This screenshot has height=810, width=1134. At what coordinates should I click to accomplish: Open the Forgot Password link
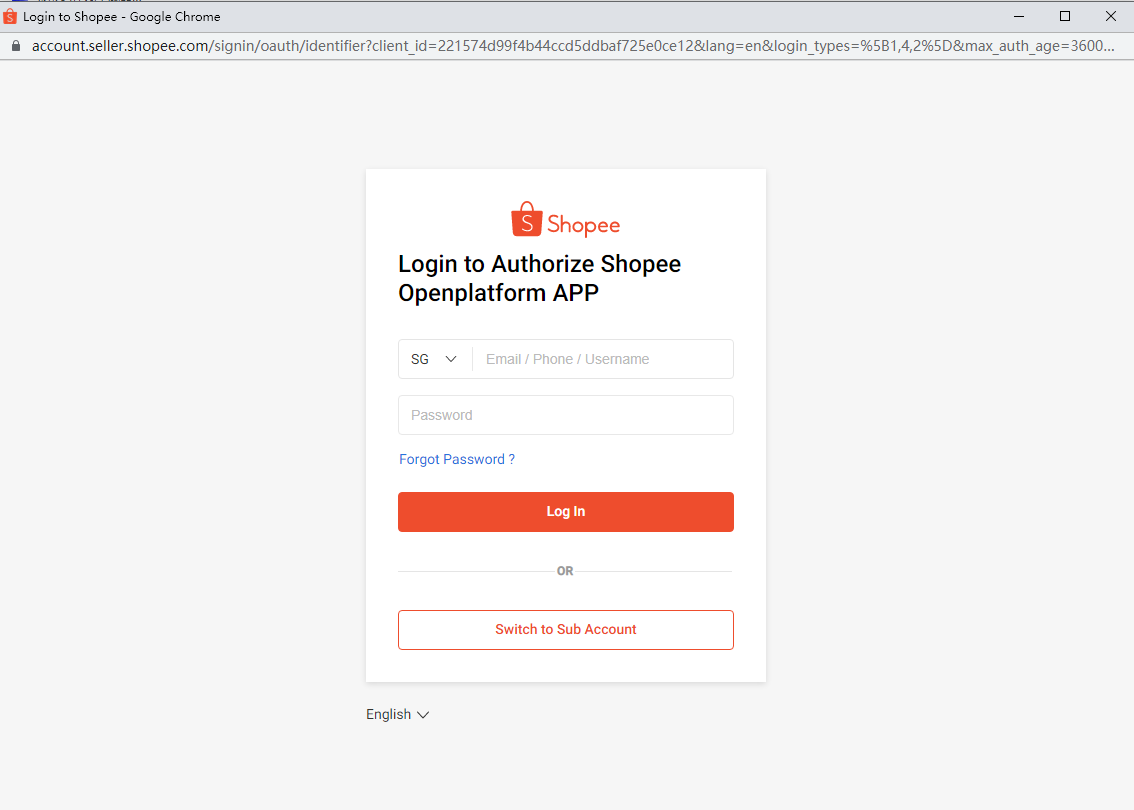click(457, 459)
